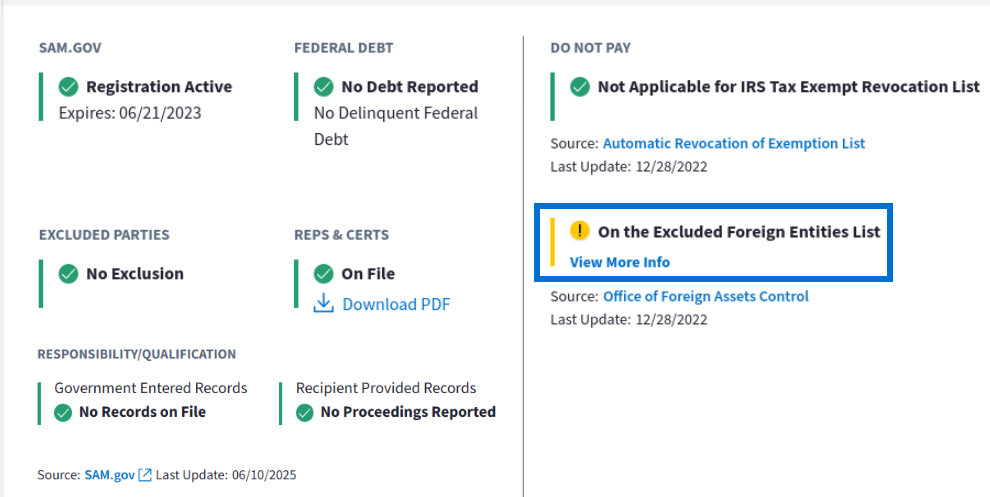This screenshot has width=990, height=497.
Task: Click the green check next to No Exclusion
Action: 68,274
